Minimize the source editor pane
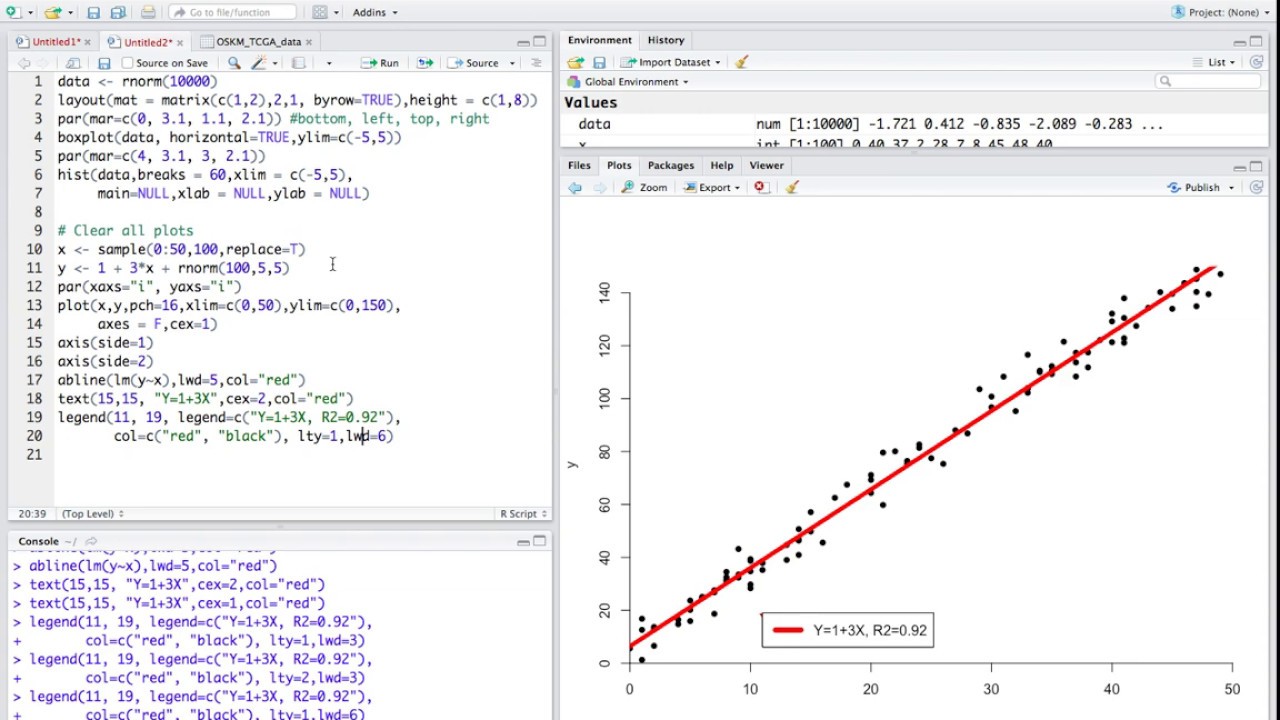Viewport: 1280px width, 720px height. coord(523,42)
